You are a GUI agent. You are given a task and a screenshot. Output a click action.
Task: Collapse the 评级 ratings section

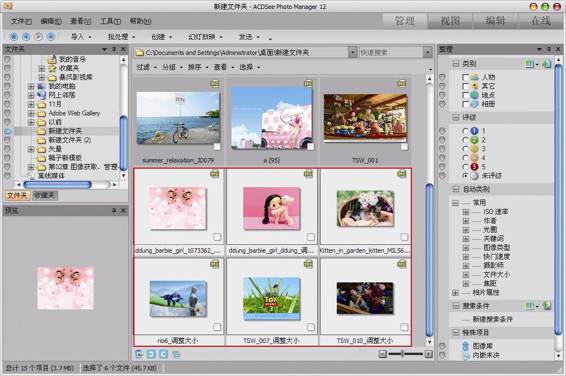coord(456,117)
